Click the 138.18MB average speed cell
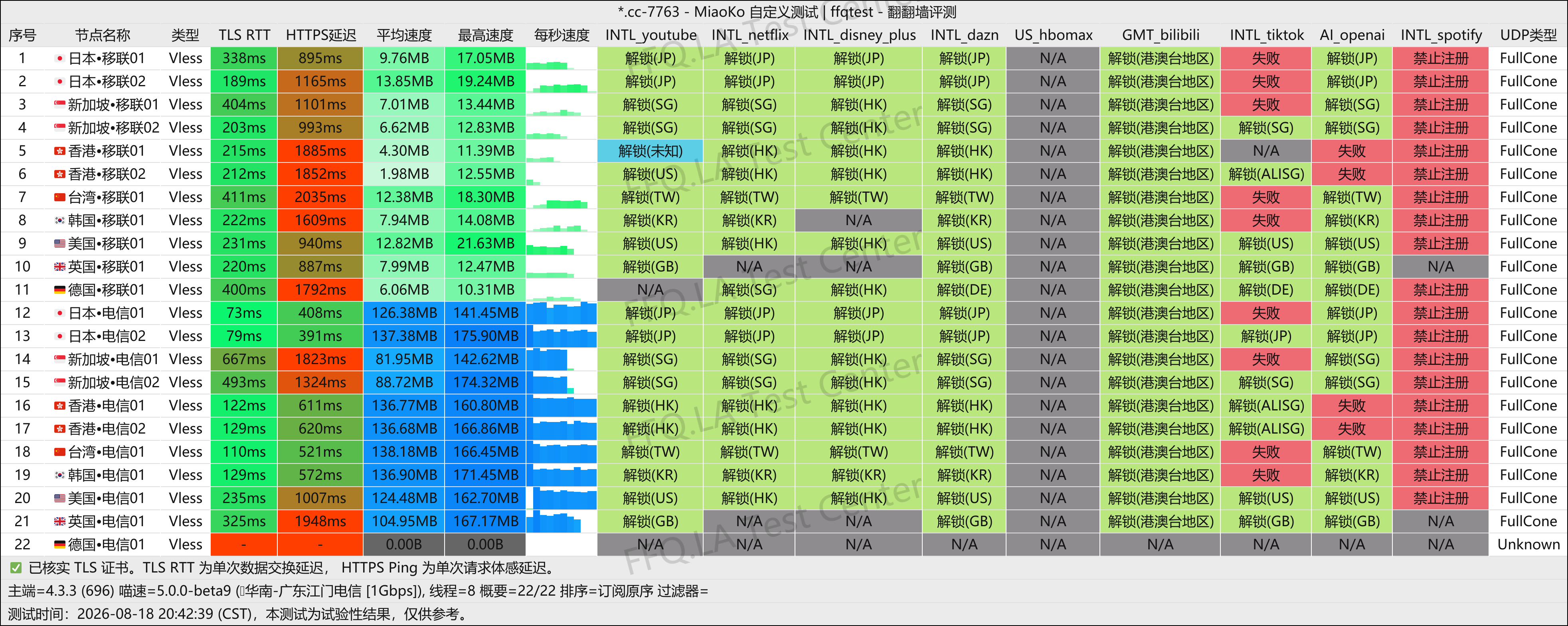1568x626 pixels. point(404,452)
